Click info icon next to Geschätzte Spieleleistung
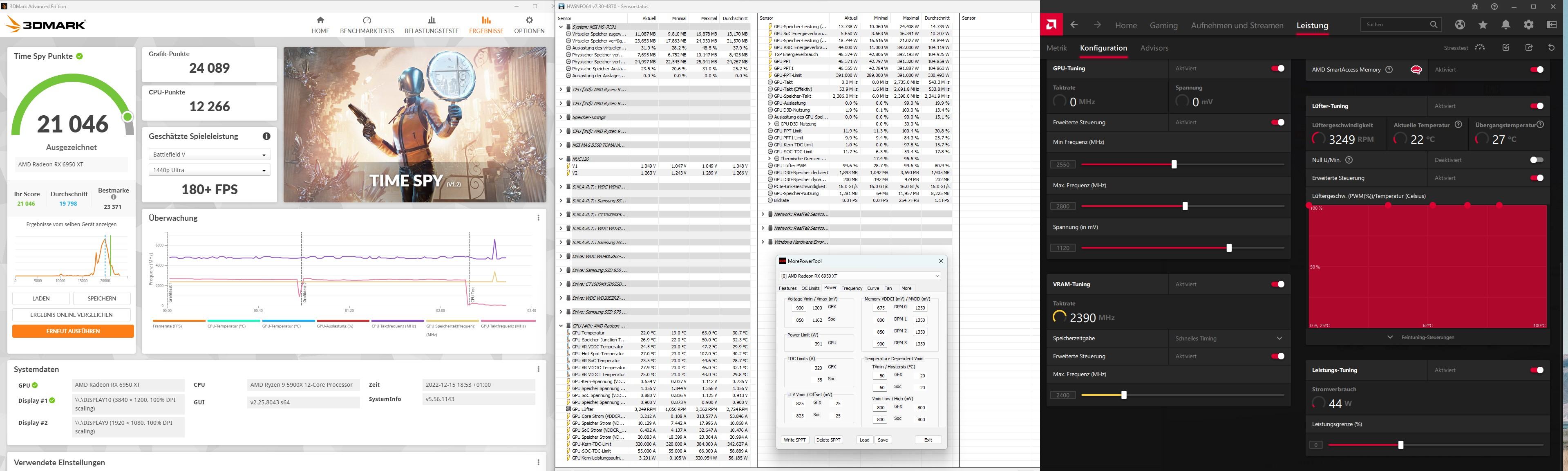This screenshot has width=1568, height=471. pos(266,137)
